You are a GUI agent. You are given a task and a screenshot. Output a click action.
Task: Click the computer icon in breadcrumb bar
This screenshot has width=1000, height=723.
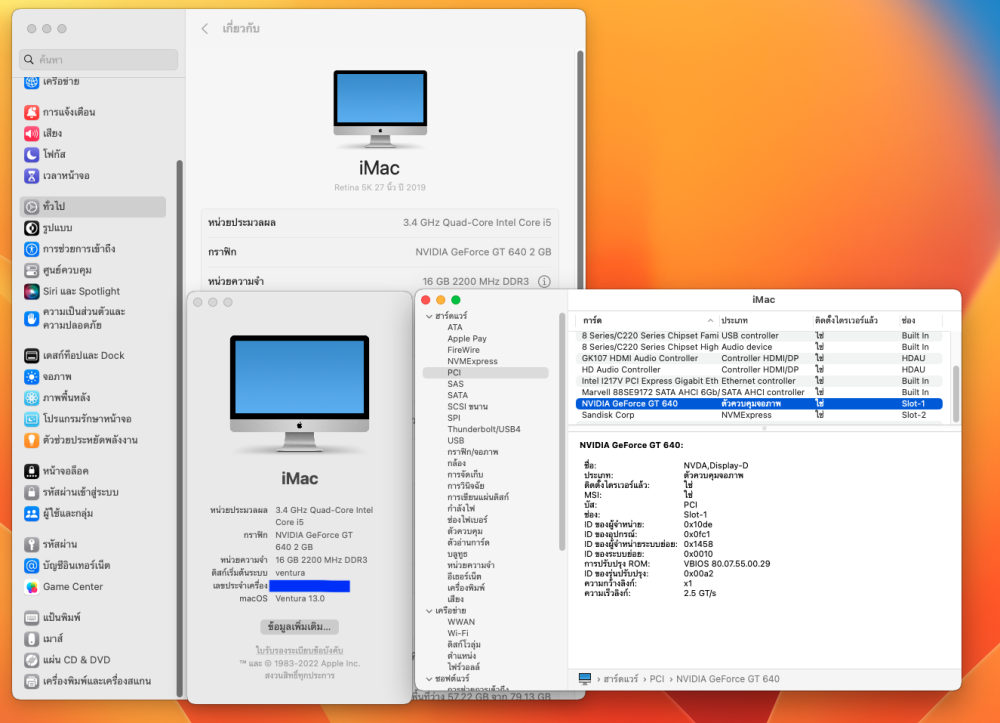coord(585,678)
